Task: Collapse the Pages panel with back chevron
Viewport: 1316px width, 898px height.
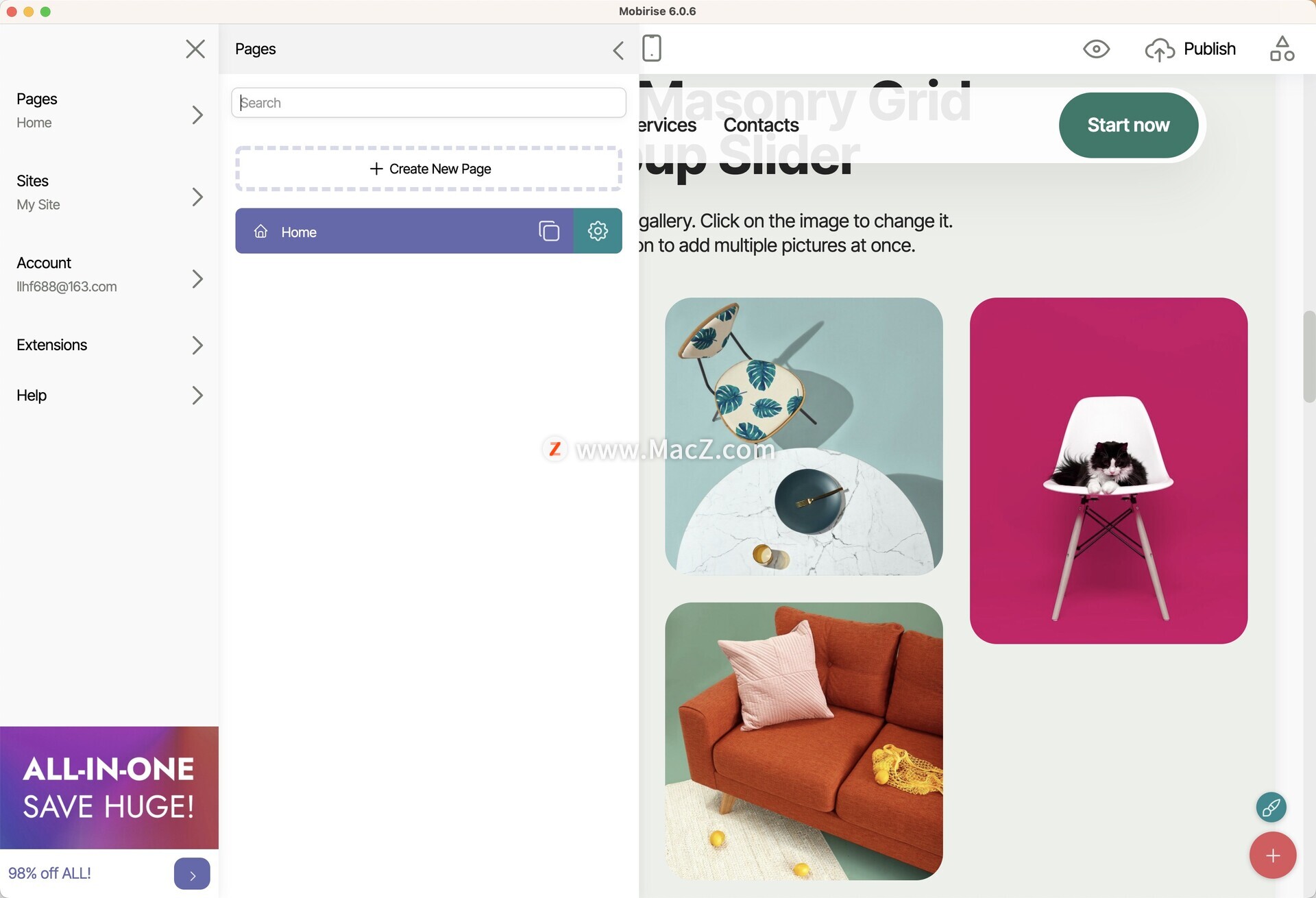Action: (618, 49)
